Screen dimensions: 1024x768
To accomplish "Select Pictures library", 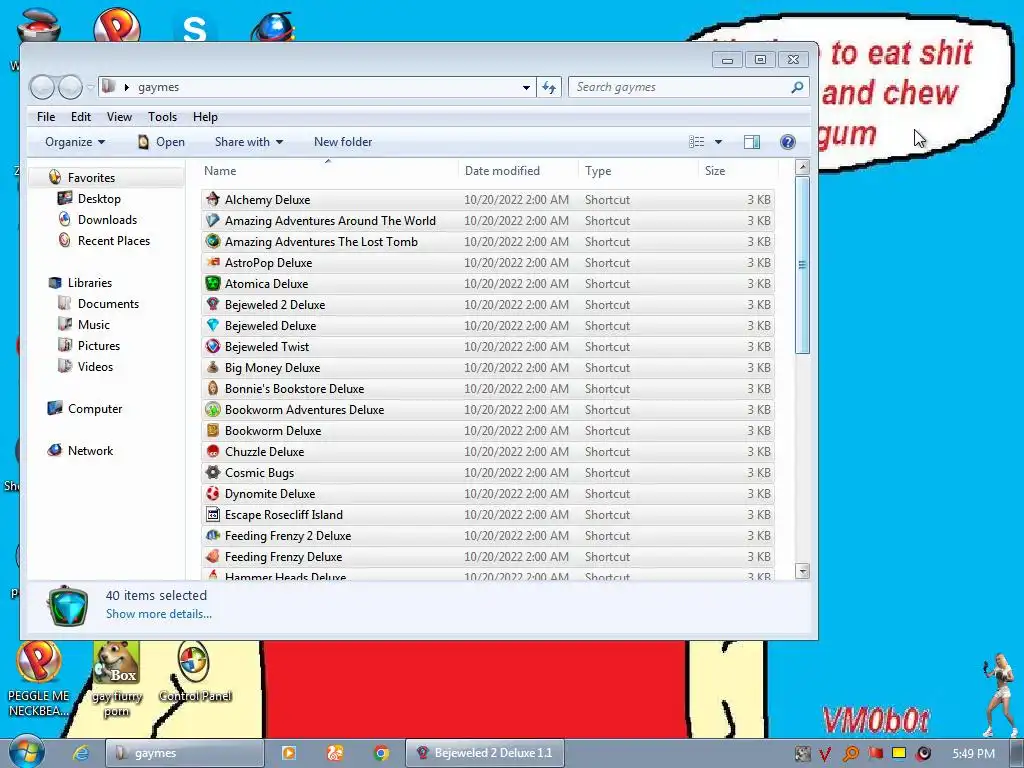I will coord(89,345).
